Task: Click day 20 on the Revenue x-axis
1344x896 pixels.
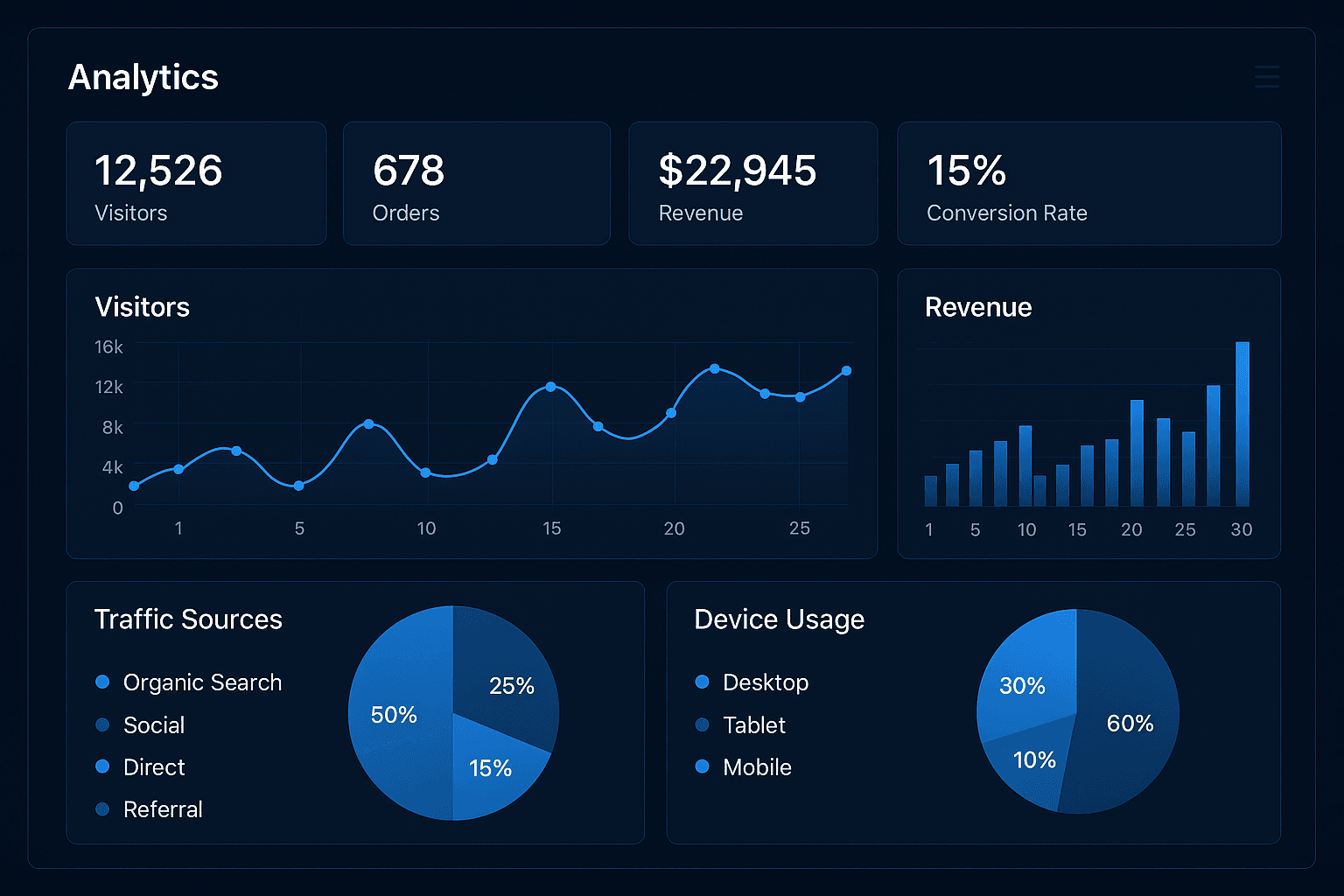Action: pos(1131,529)
